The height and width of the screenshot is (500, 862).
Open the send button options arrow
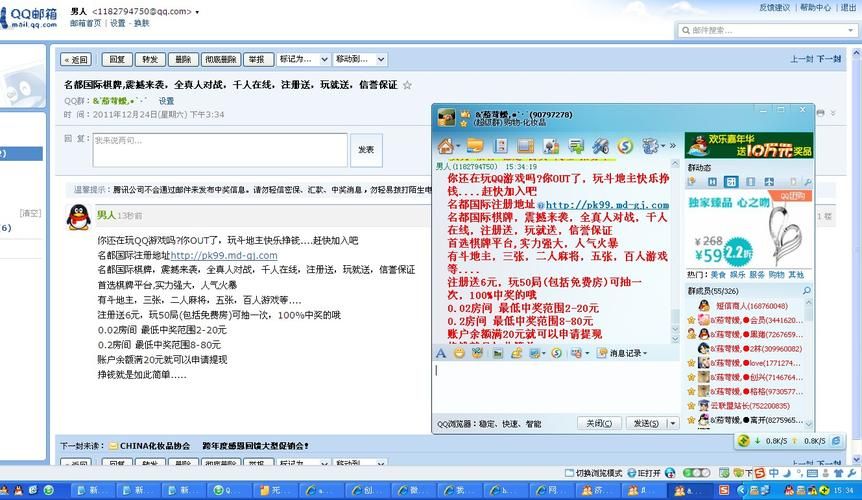pyautogui.click(x=671, y=424)
